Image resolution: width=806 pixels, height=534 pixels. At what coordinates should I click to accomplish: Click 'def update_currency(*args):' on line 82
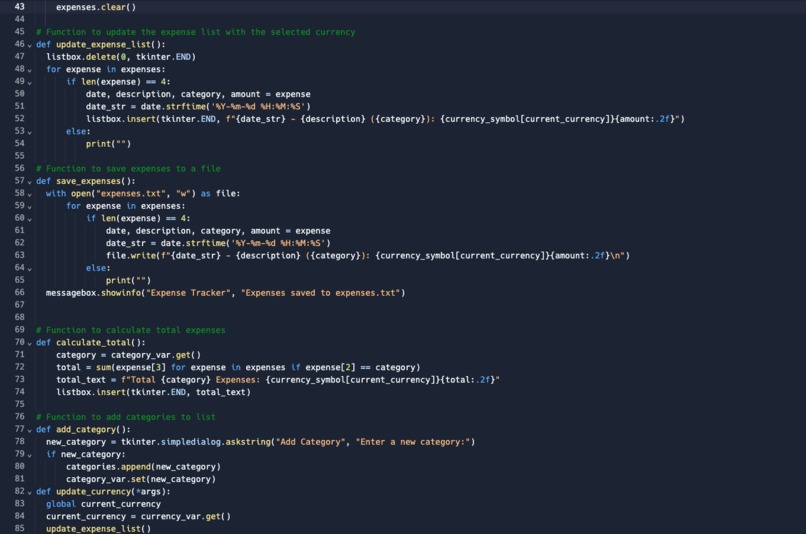pyautogui.click(x=103, y=491)
